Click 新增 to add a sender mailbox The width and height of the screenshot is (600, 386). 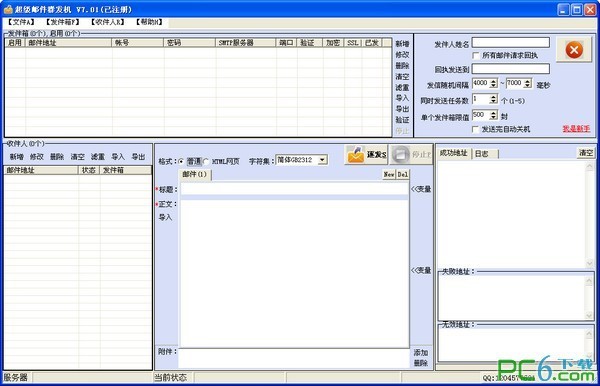[x=402, y=44]
